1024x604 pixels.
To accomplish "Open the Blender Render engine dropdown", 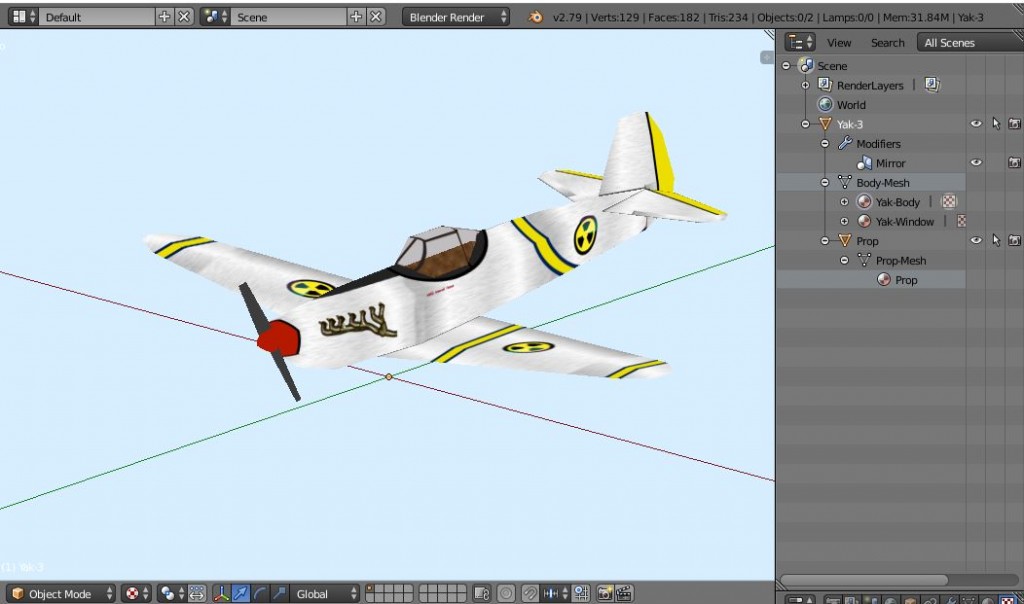I will 455,16.
